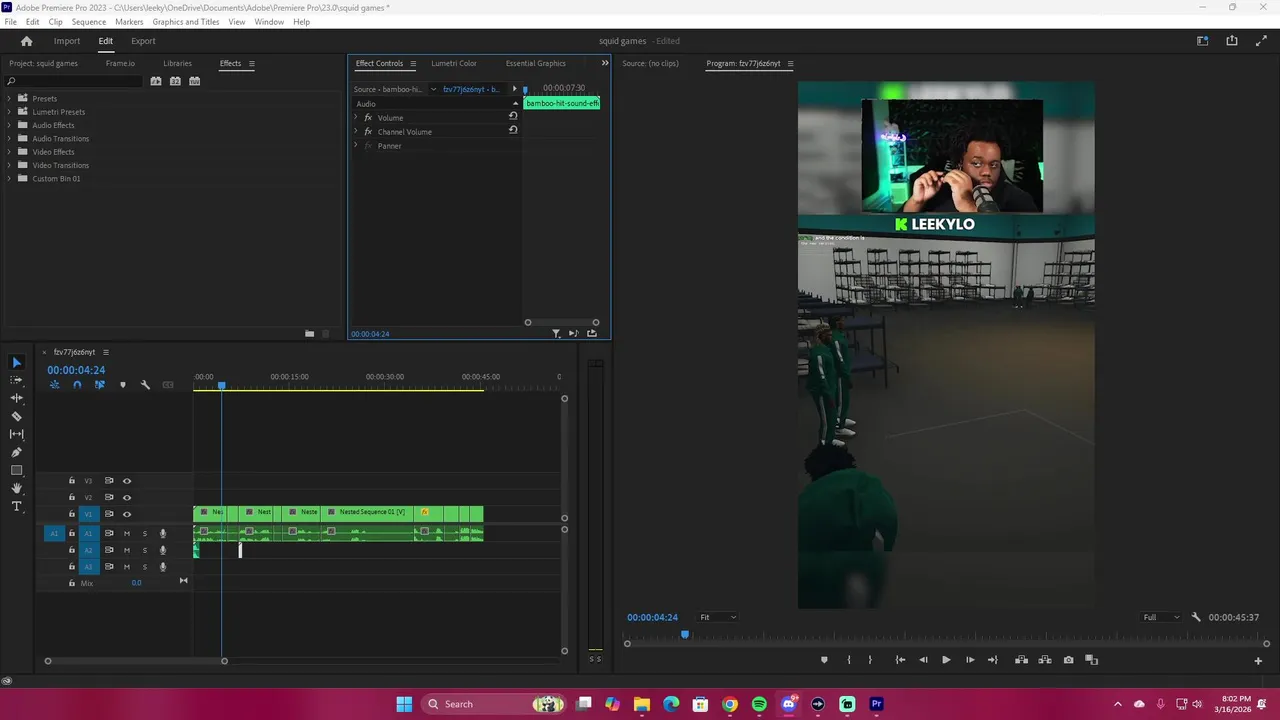Select the Type tool
Screen dimensions: 1280x720
(x=16, y=506)
